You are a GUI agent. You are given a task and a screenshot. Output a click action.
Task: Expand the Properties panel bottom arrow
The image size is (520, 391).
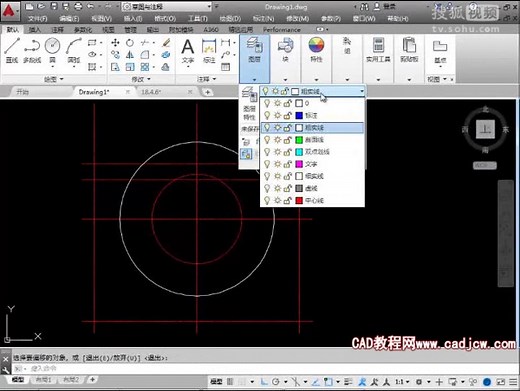[x=316, y=80]
